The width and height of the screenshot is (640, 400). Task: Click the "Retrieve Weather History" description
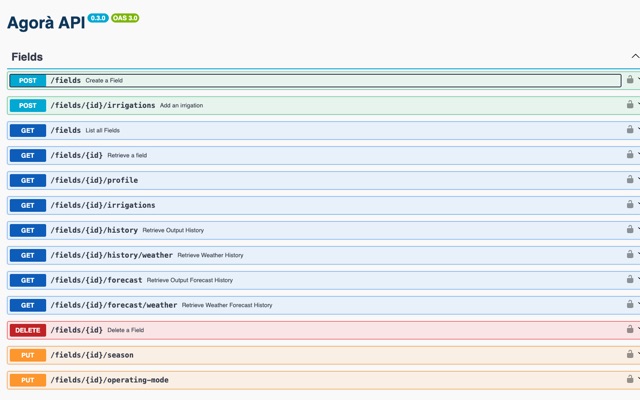(x=210, y=255)
